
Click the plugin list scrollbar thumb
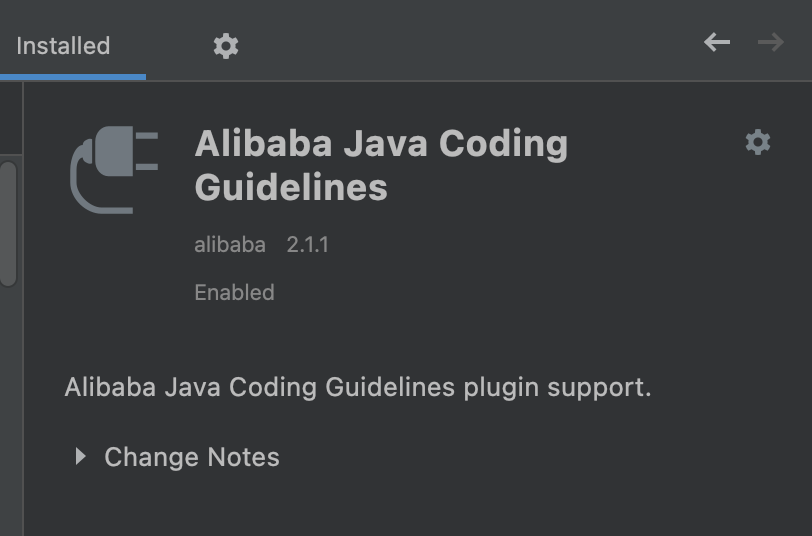point(8,224)
